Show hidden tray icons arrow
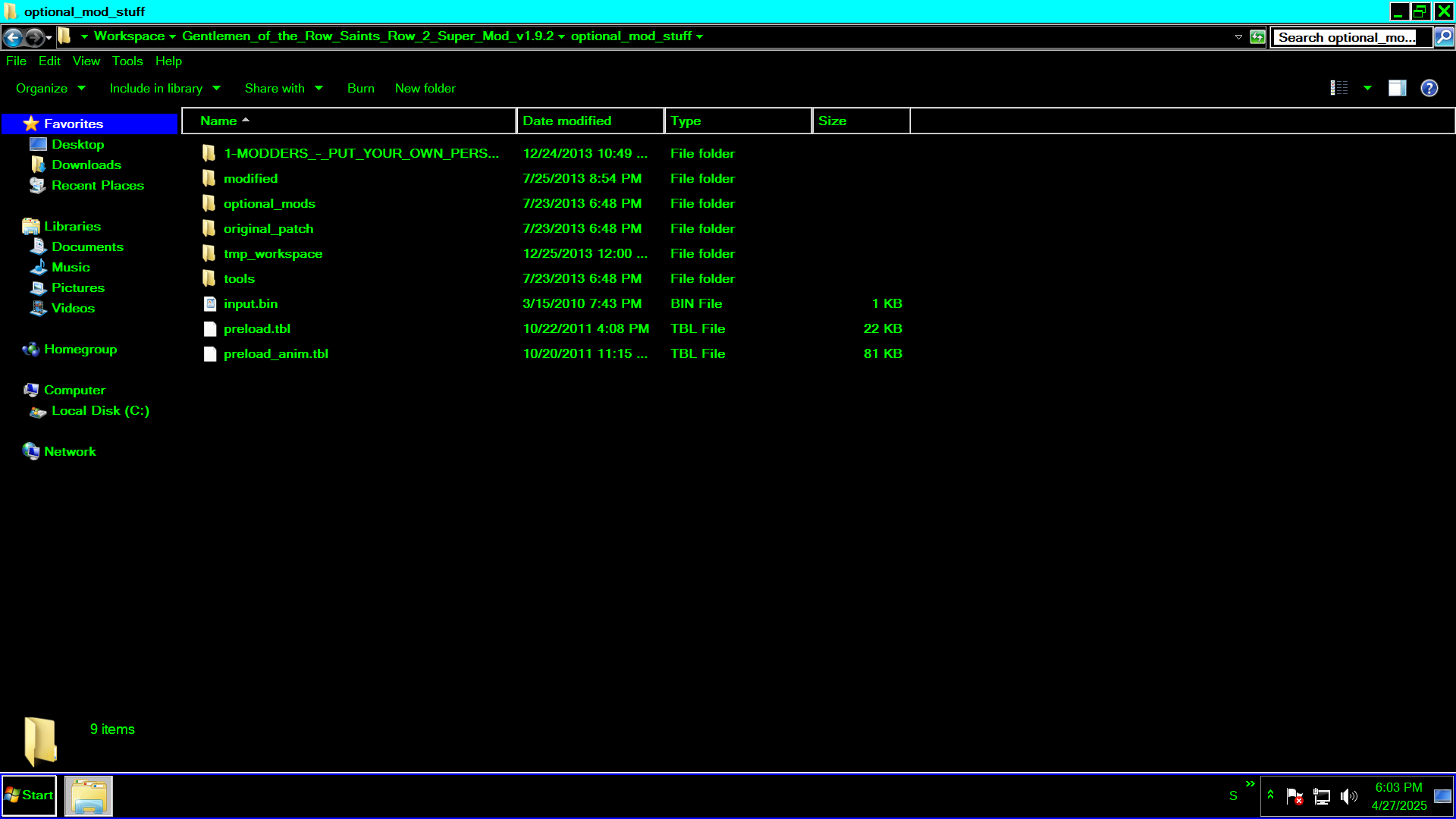 1270,795
